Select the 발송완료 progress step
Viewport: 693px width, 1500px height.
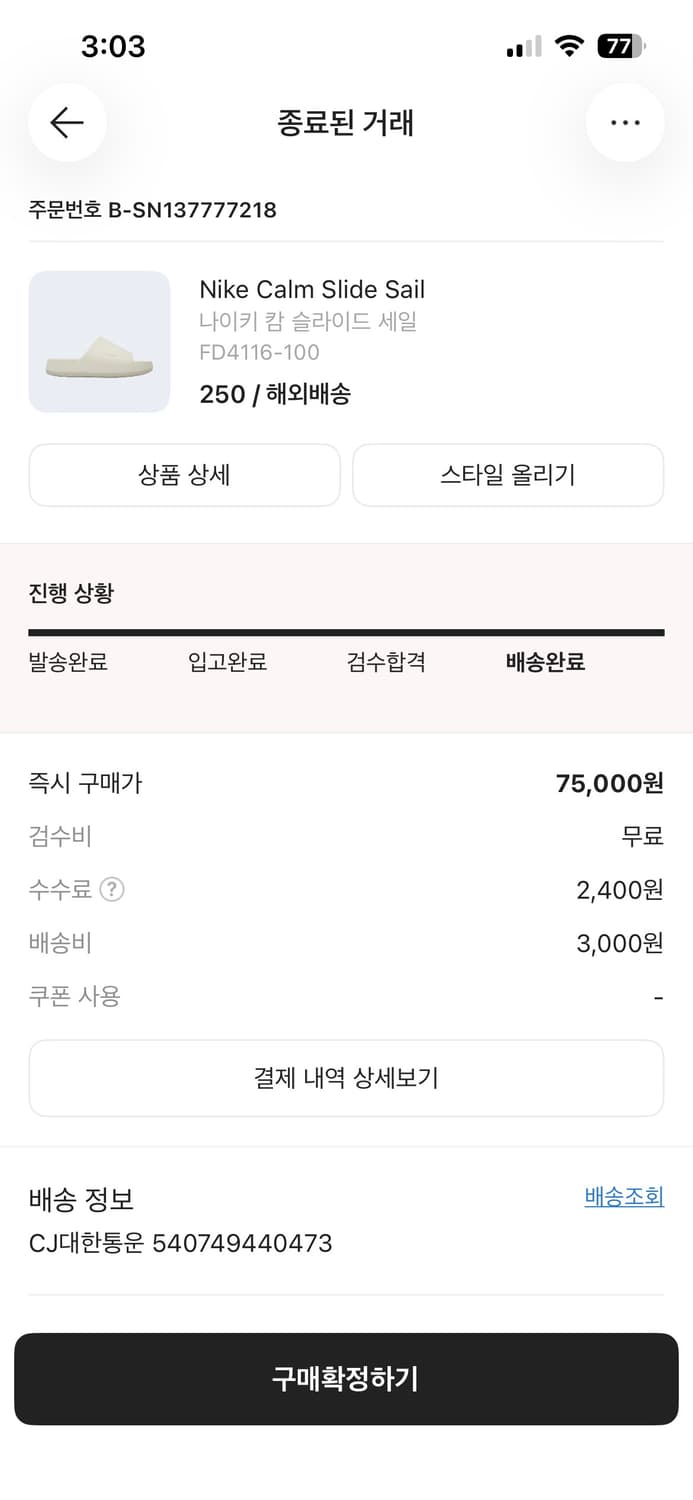click(68, 662)
